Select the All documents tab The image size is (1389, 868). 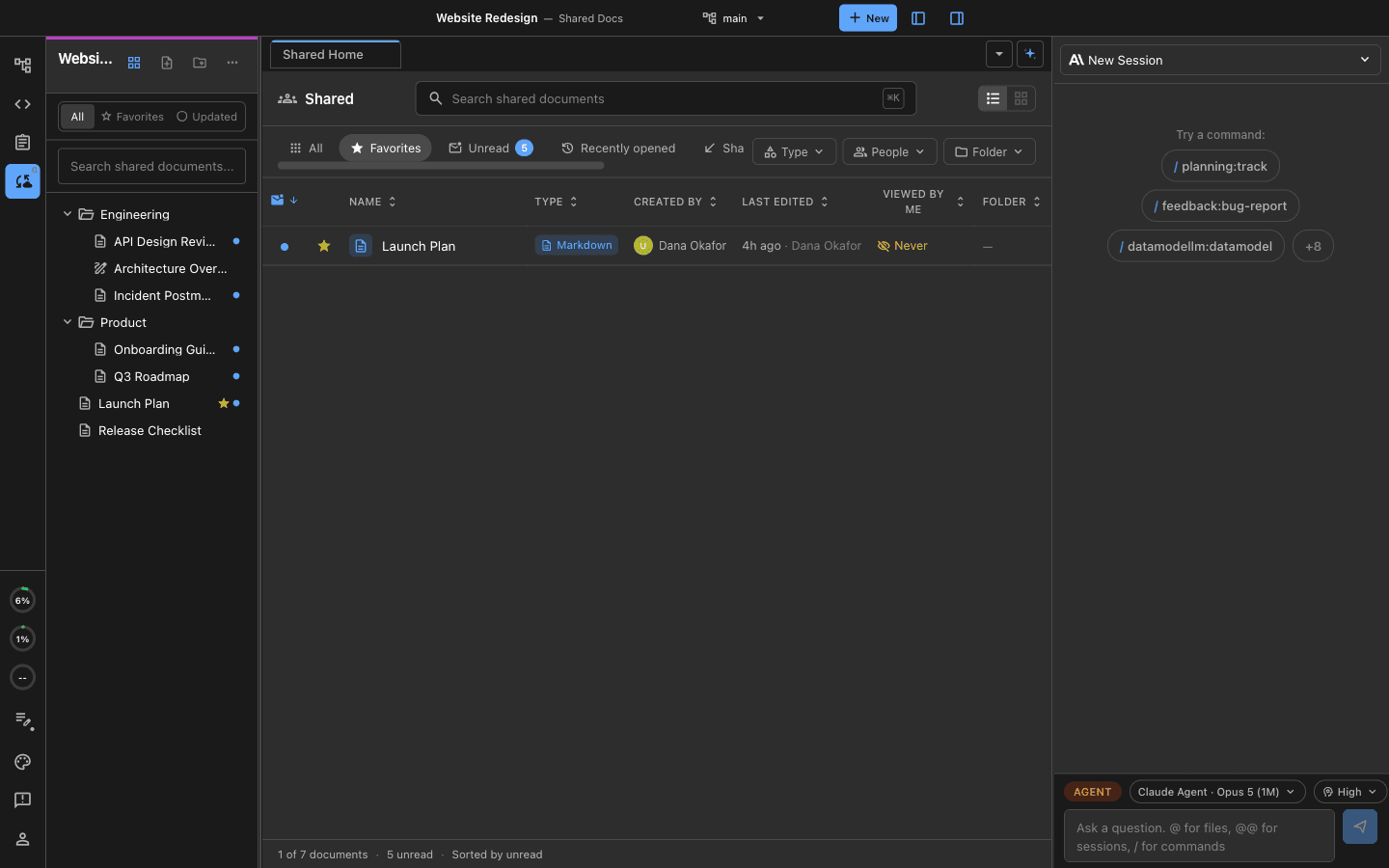pyautogui.click(x=306, y=148)
